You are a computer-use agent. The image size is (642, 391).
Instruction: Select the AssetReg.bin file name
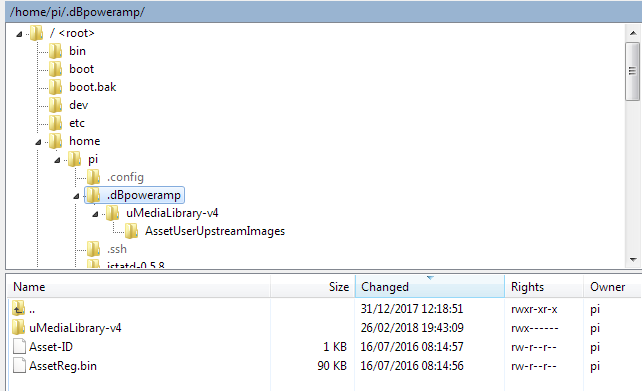click(x=63, y=366)
